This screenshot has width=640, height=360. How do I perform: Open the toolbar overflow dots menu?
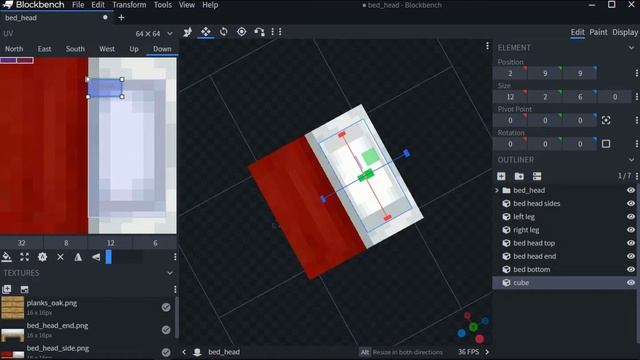point(277,32)
